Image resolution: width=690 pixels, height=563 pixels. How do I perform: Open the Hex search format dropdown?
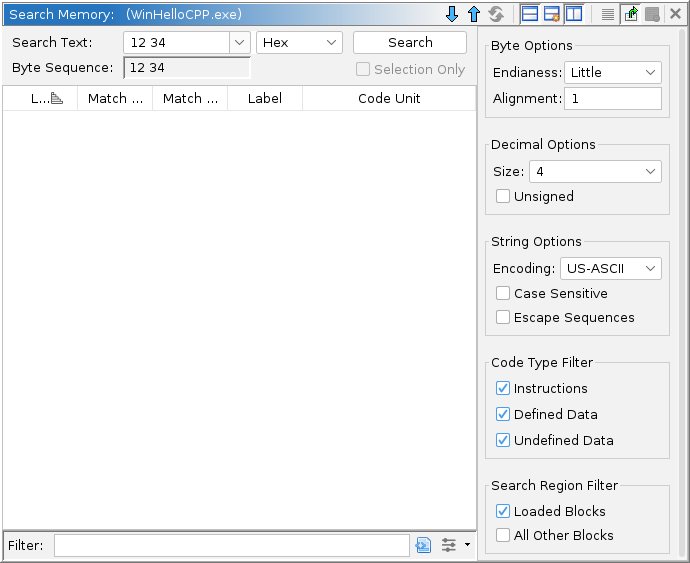[299, 43]
